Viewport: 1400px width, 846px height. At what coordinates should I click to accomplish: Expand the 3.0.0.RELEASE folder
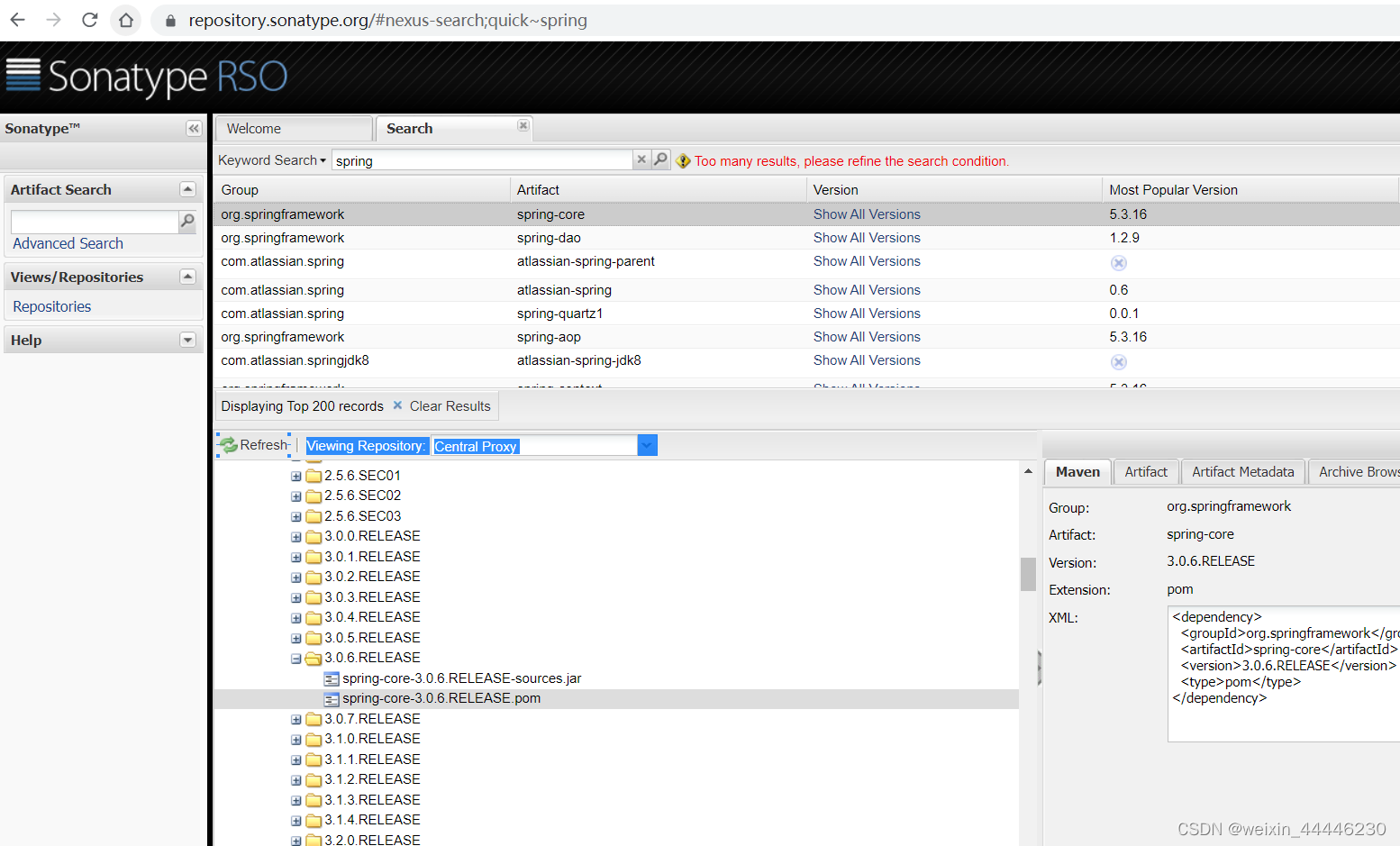tap(295, 537)
